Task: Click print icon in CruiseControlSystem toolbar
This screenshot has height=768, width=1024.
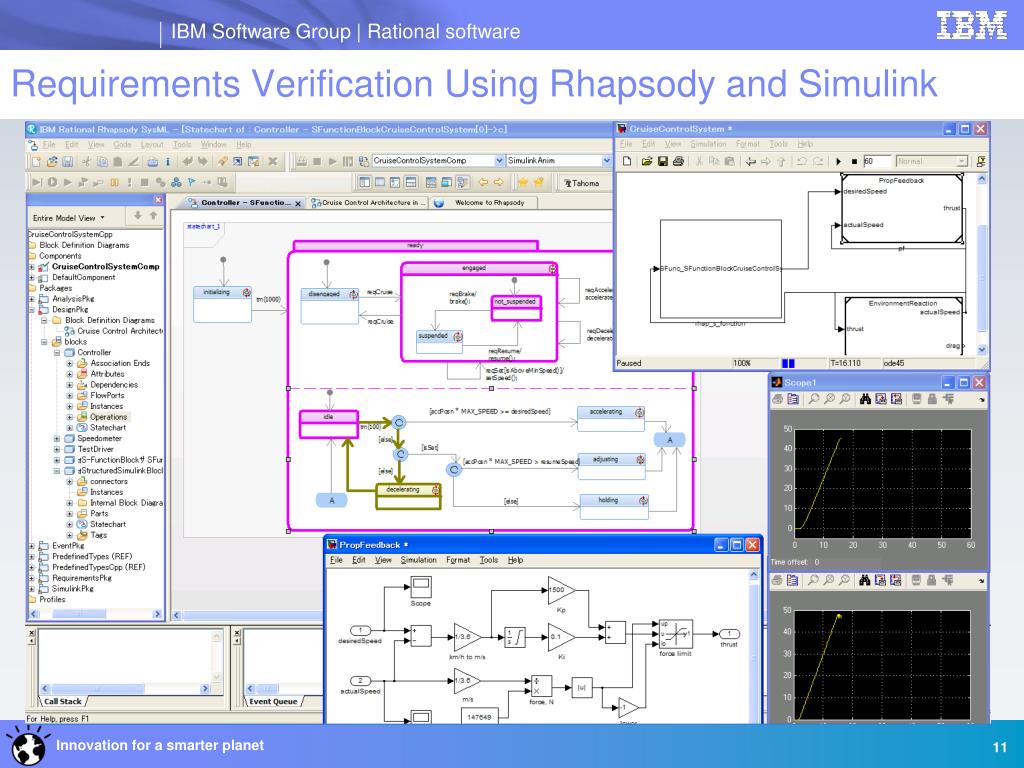Action: click(x=678, y=161)
